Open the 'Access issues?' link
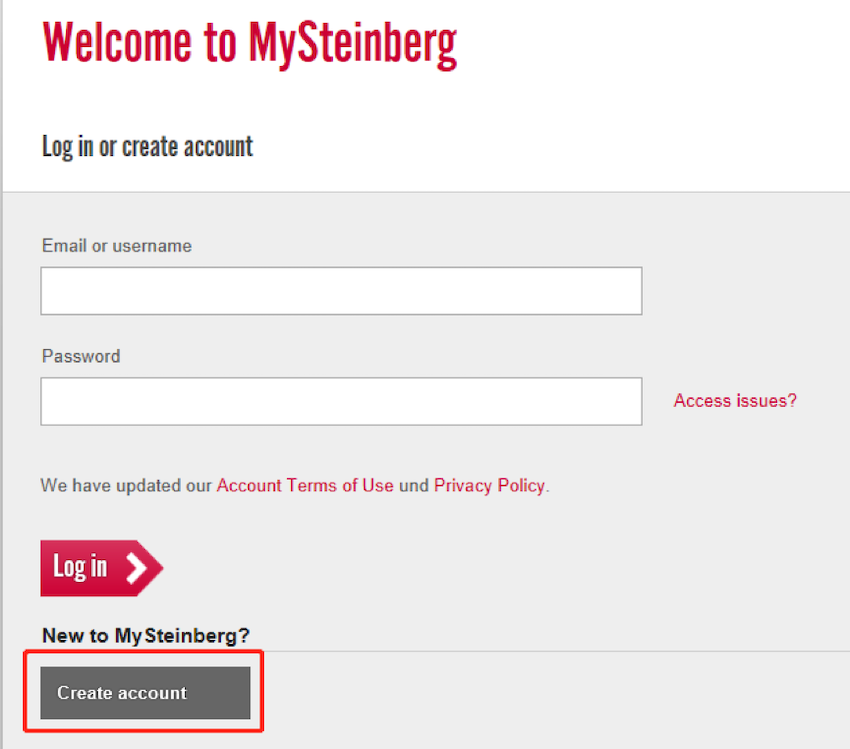This screenshot has width=850, height=749. point(735,401)
